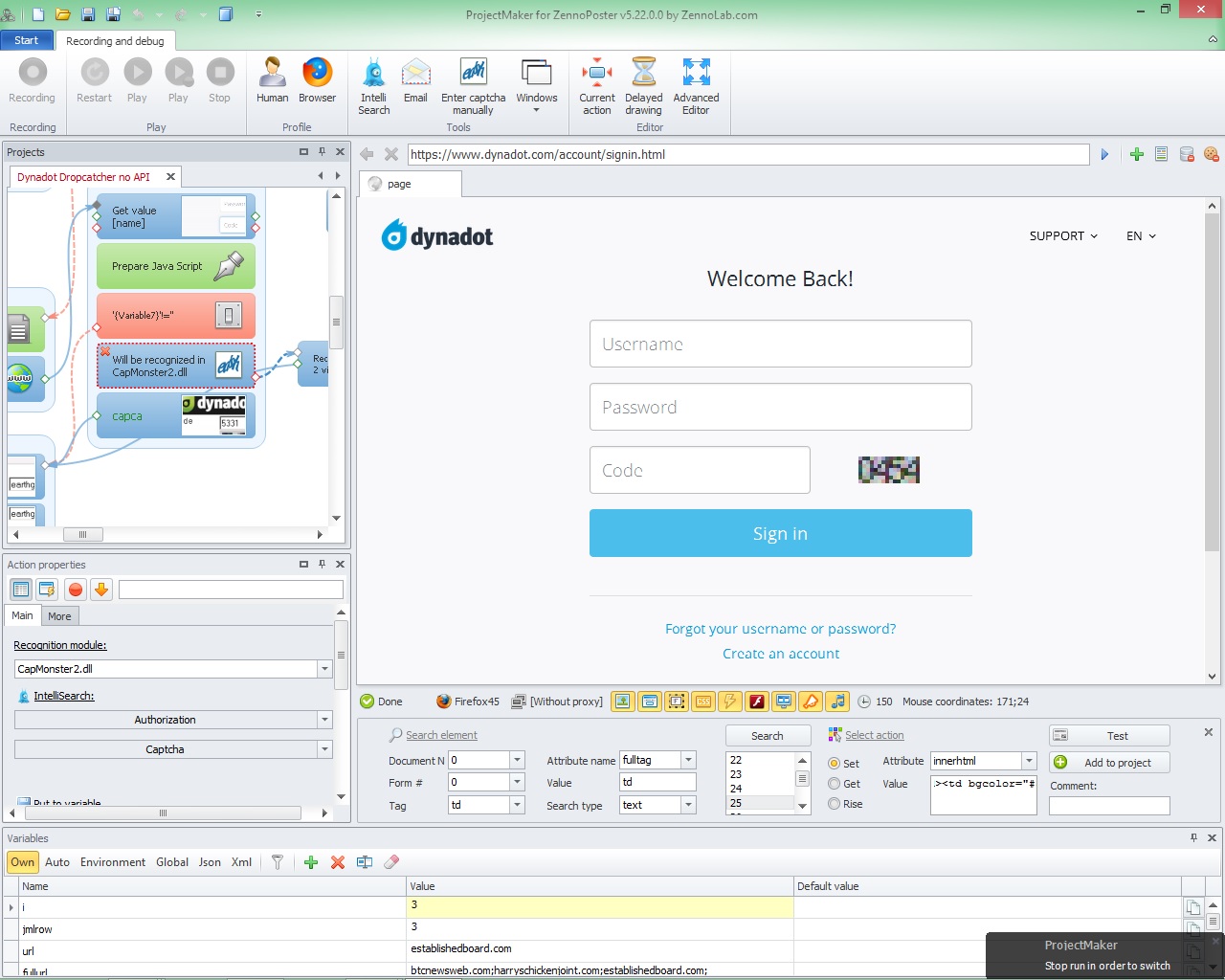Click the orange down arrow in Action properties
The width and height of the screenshot is (1225, 980).
pyautogui.click(x=101, y=590)
